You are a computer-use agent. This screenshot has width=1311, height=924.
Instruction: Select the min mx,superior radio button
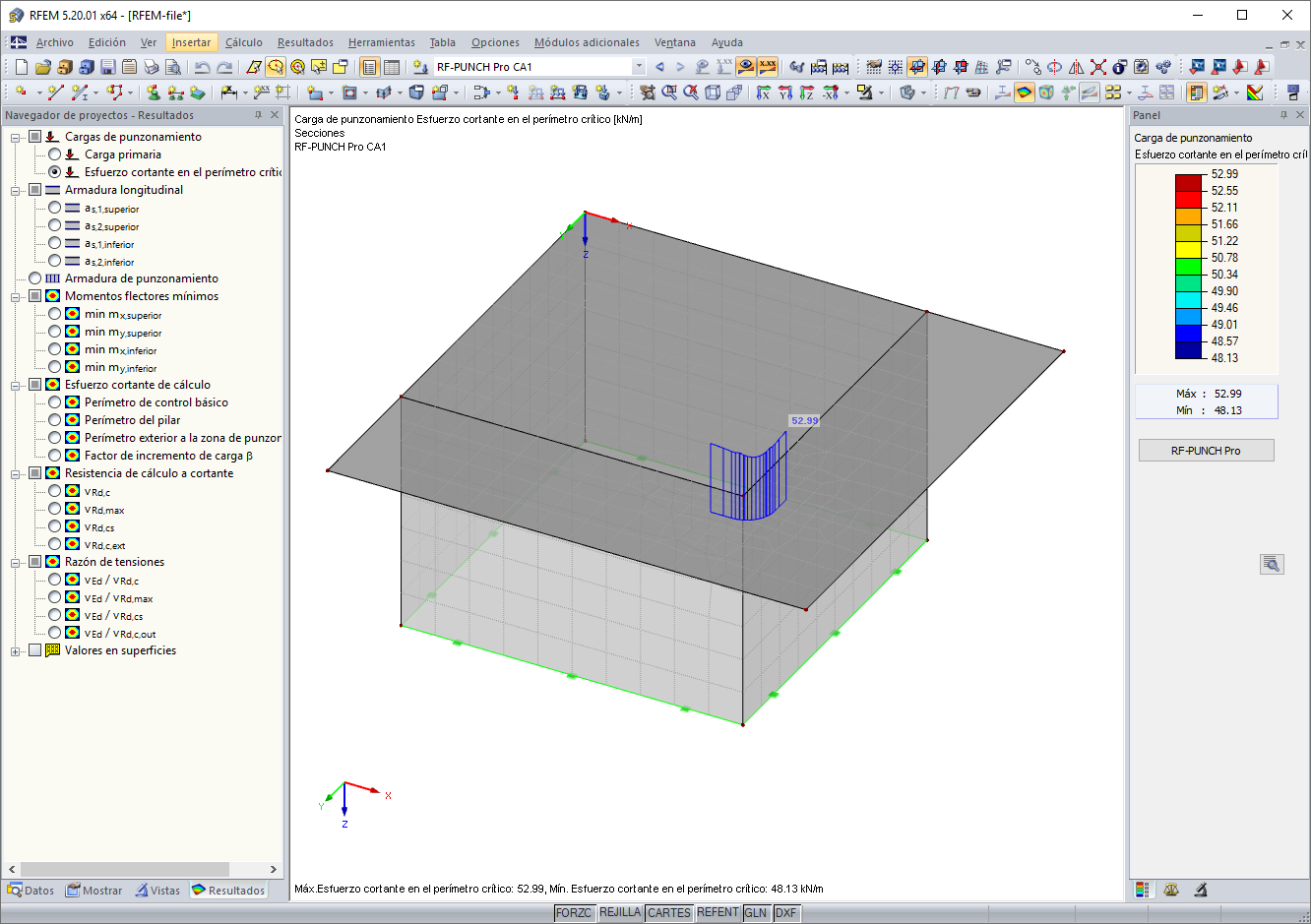(x=54, y=314)
